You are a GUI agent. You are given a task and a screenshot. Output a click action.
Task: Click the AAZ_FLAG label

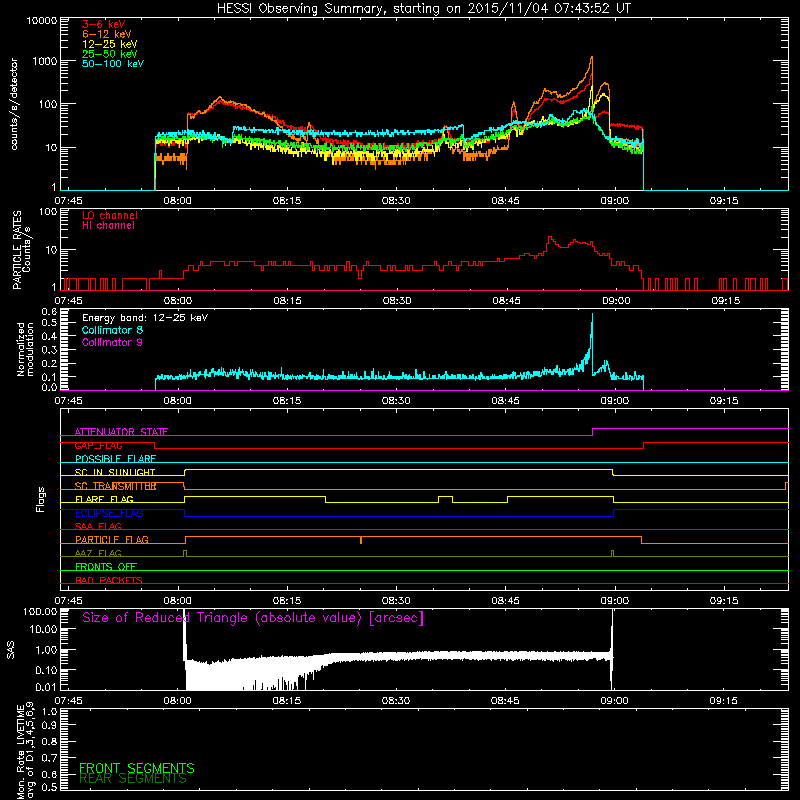coord(98,553)
